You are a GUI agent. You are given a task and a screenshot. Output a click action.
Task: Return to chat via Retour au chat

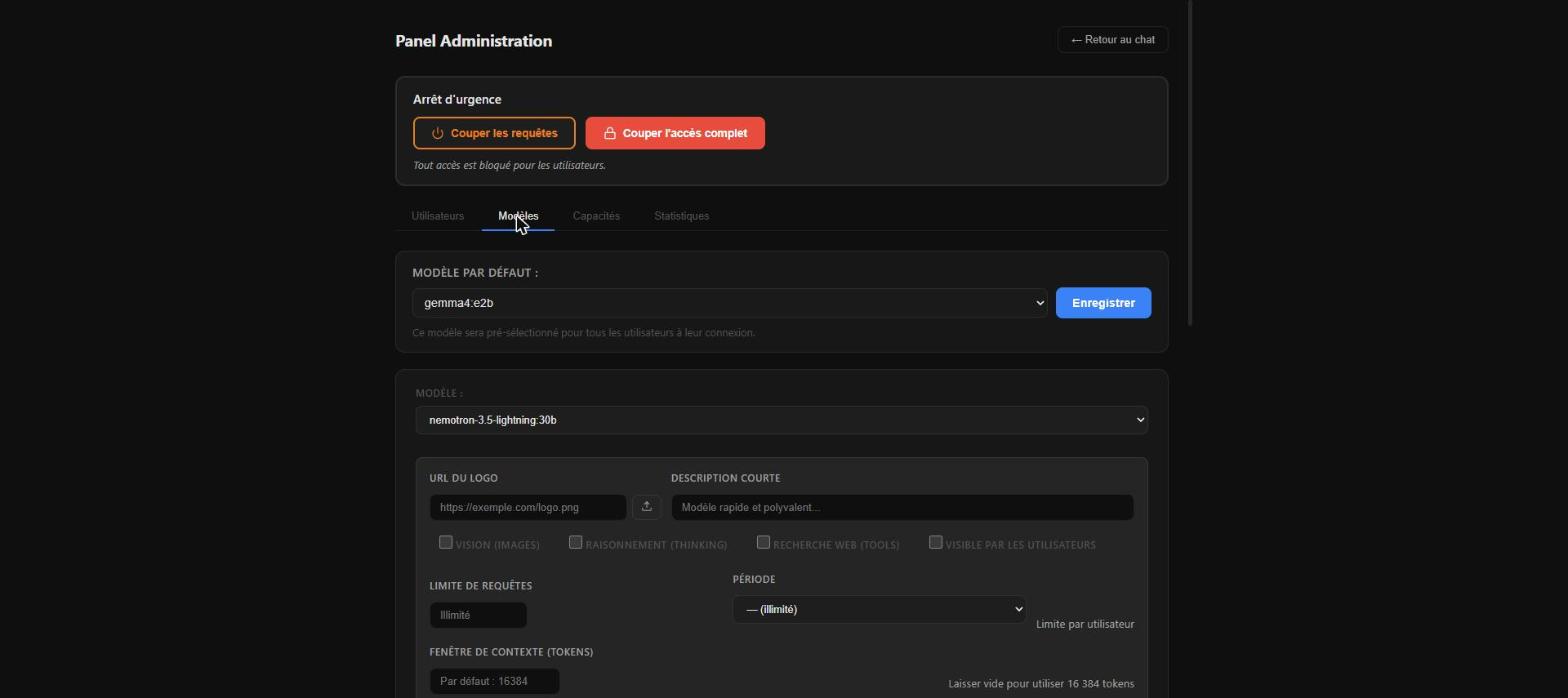coord(1112,40)
